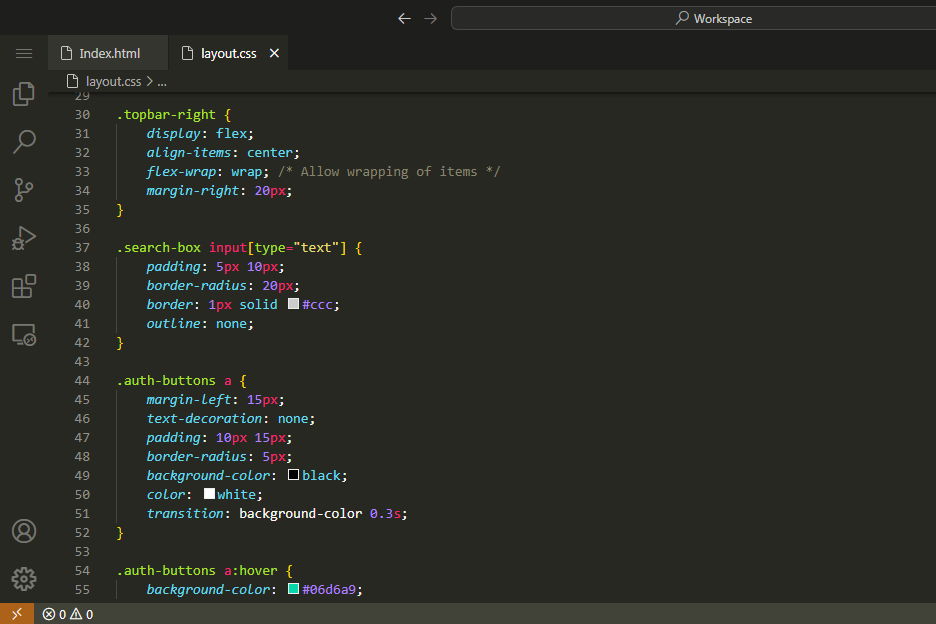Open the Accounts menu icon

24,531
